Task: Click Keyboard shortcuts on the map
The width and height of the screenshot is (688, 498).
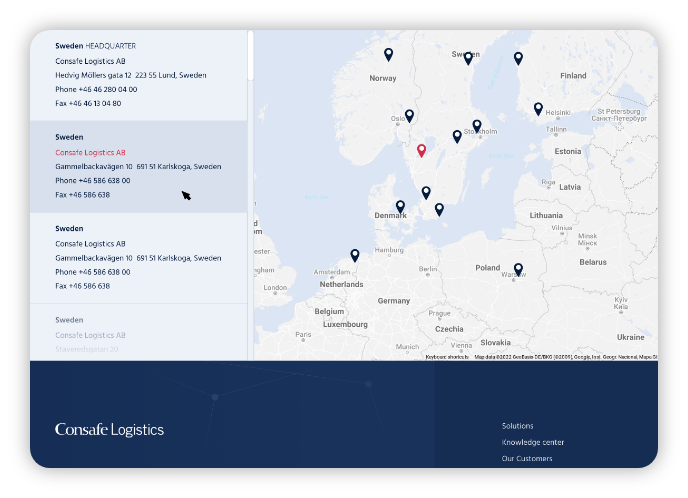Action: pos(447,357)
